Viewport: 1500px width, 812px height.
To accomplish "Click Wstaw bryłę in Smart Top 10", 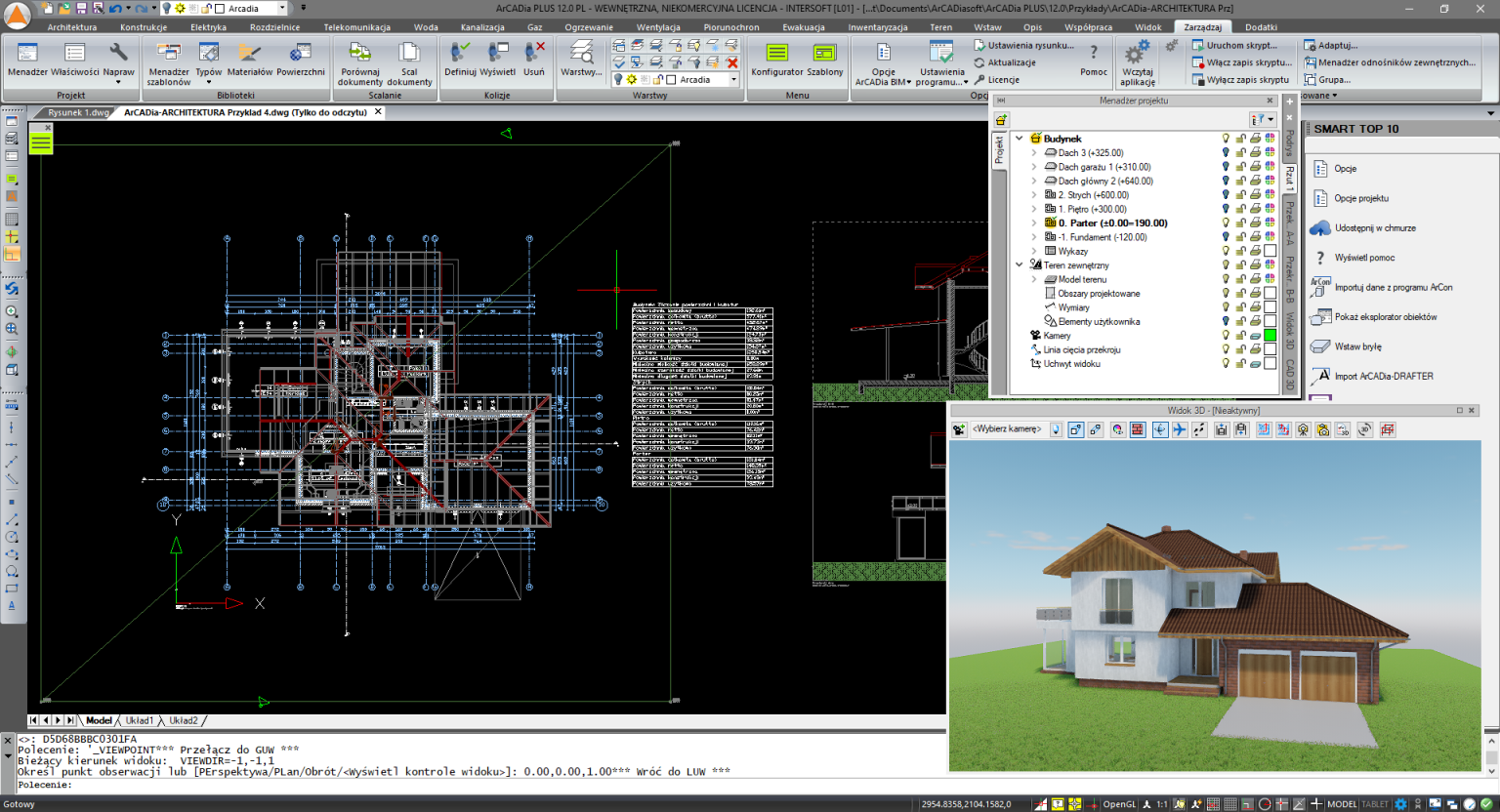I will click(x=1357, y=346).
